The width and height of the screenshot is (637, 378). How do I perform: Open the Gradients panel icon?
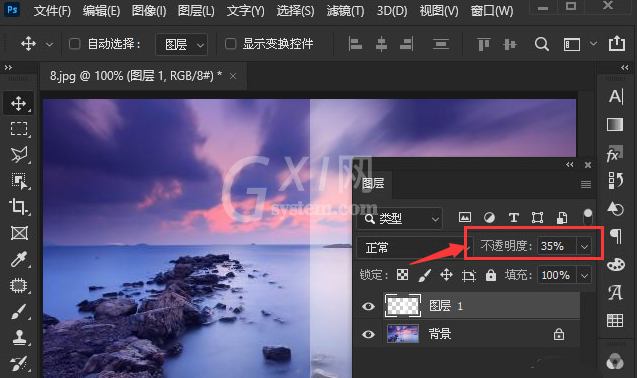tap(615, 124)
